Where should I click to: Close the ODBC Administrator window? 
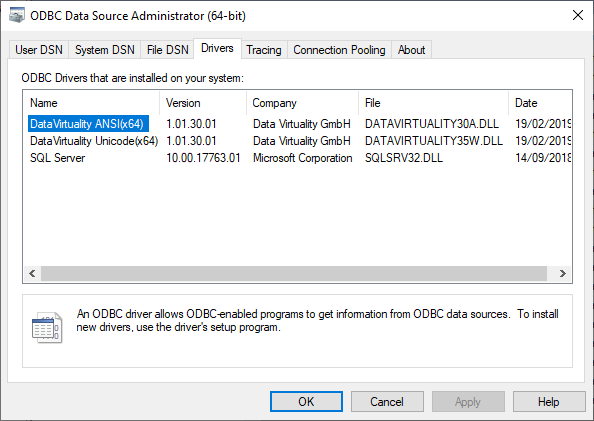point(578,15)
